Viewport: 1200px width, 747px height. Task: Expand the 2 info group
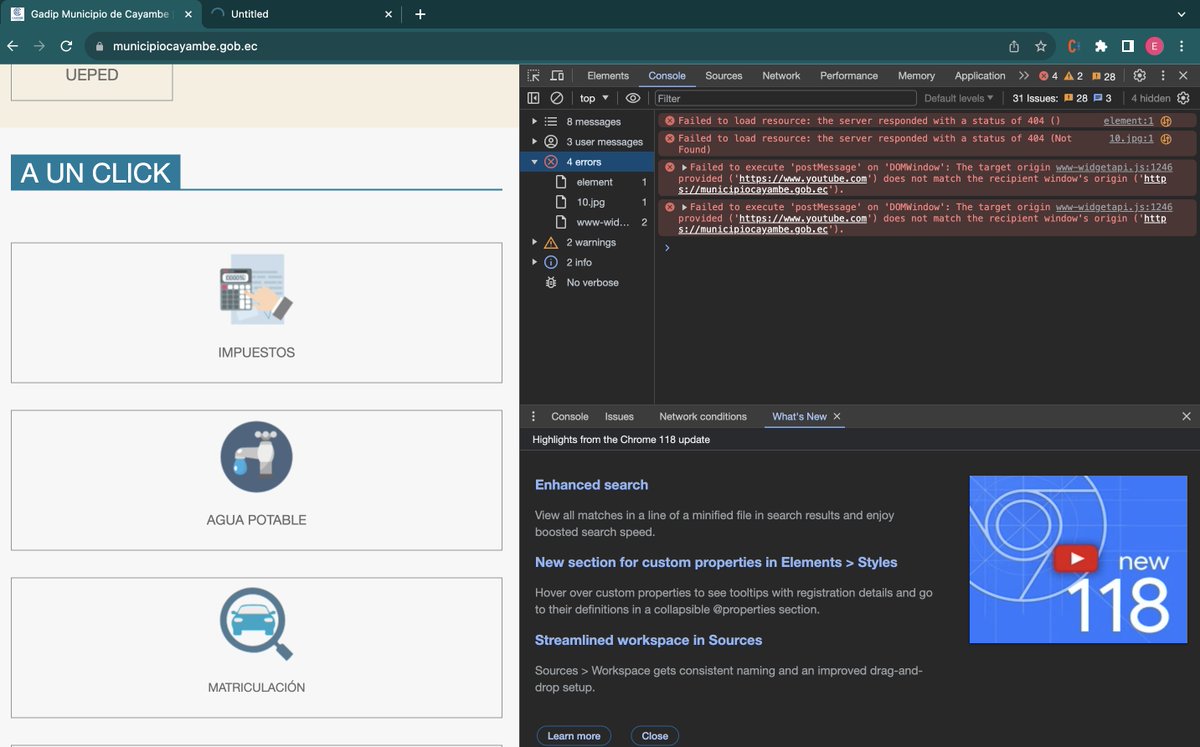(x=535, y=262)
